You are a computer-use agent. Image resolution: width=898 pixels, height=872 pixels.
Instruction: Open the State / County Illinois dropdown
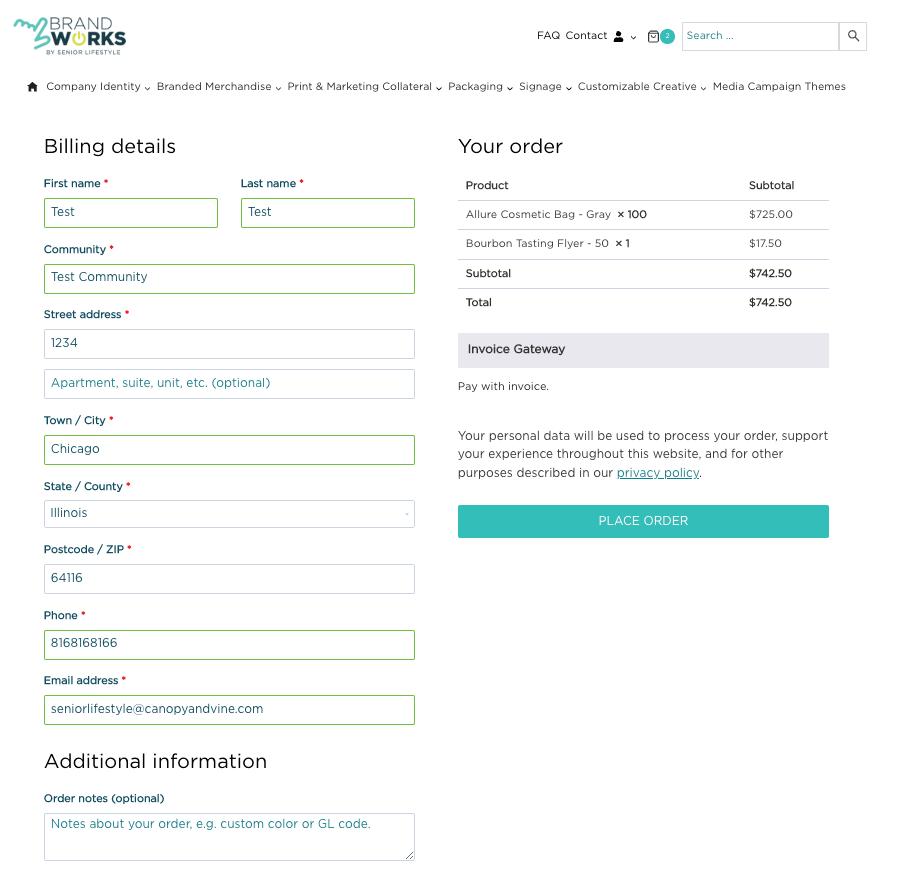pyautogui.click(x=229, y=514)
